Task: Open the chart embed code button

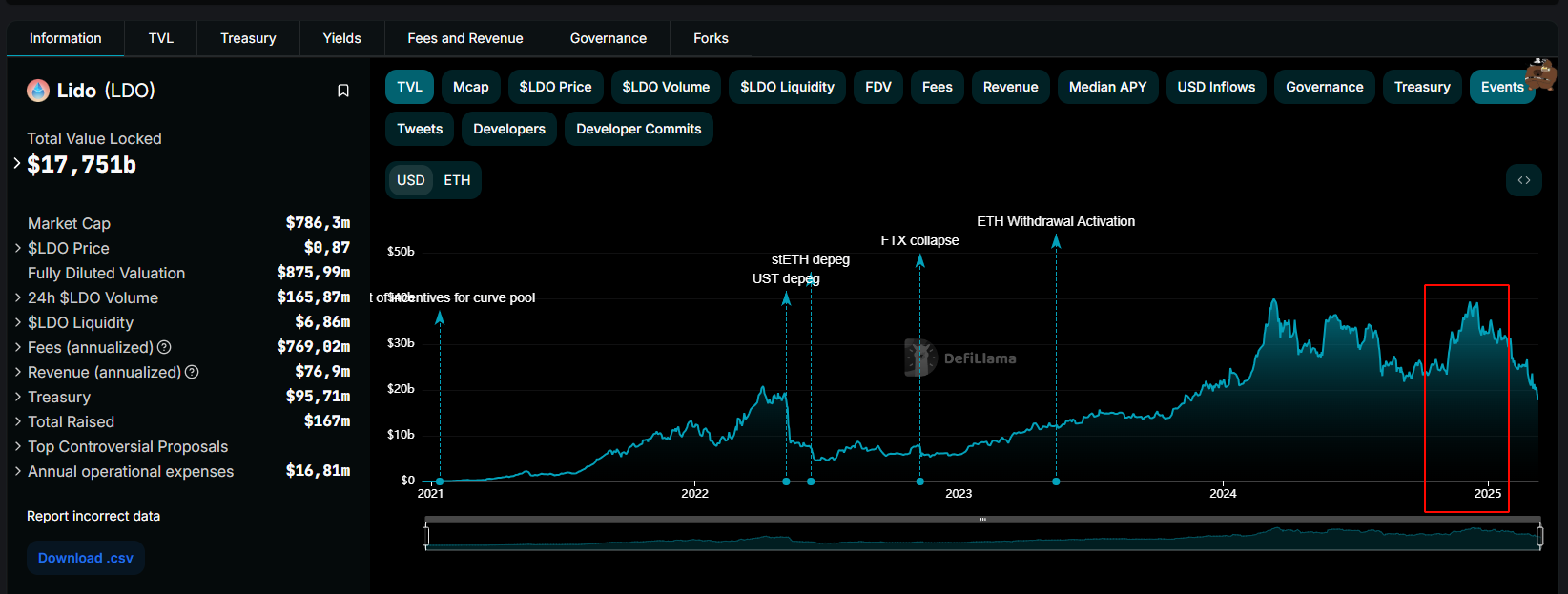Action: 1524,180
